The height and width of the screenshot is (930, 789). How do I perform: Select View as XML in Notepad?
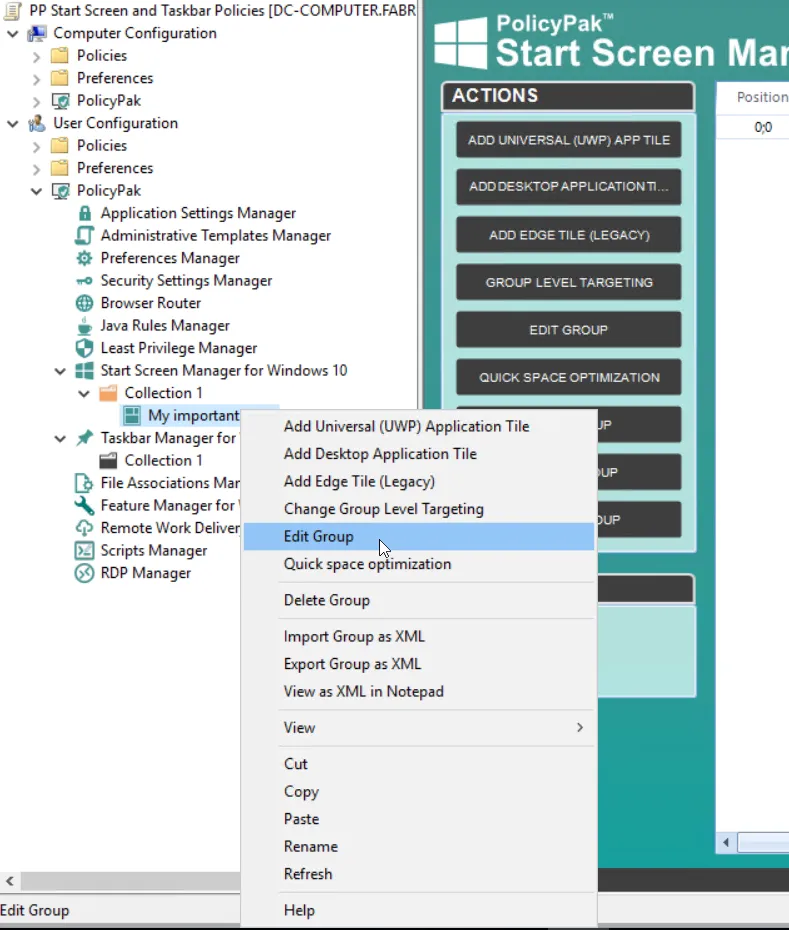tap(418, 692)
